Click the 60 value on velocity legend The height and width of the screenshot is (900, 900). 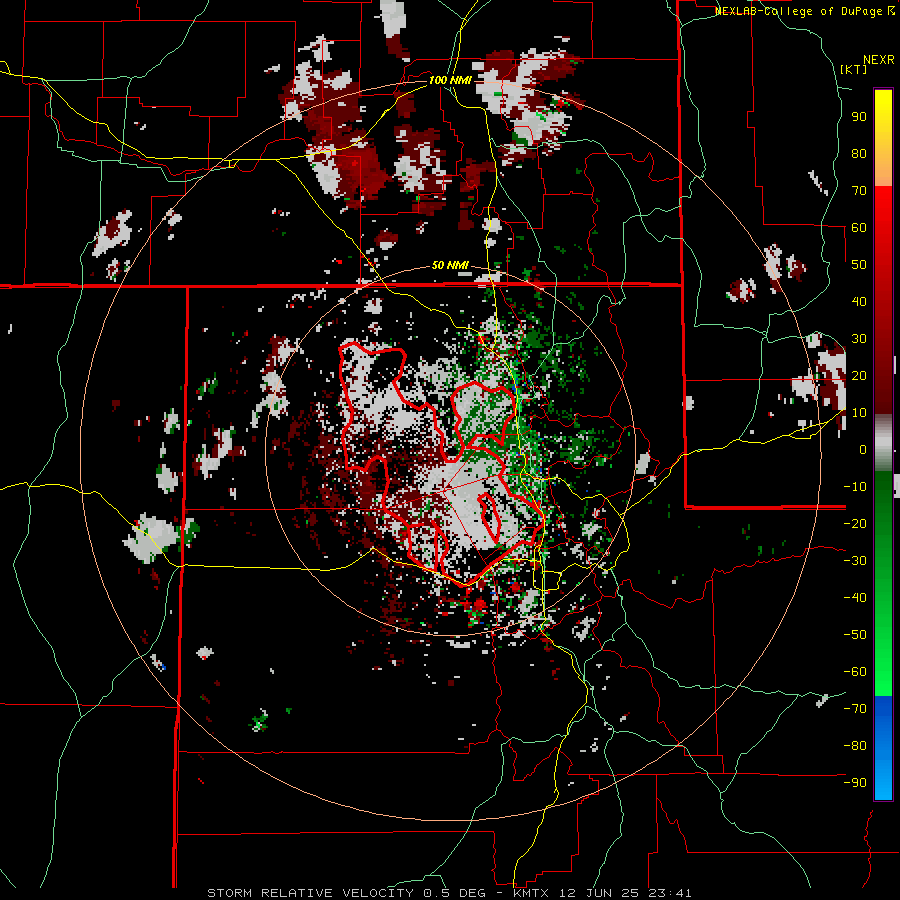859,227
